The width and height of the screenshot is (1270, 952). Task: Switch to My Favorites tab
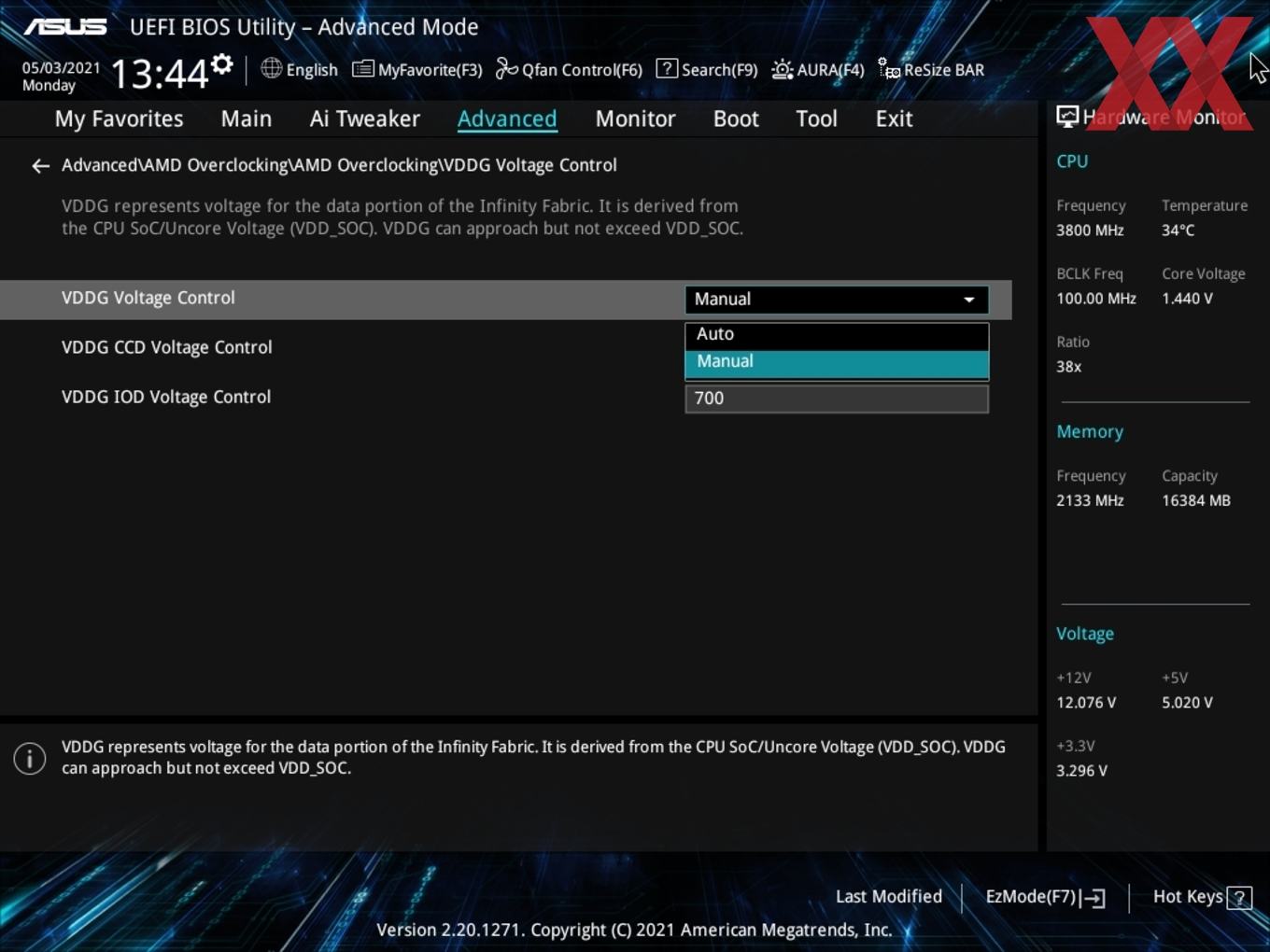click(x=119, y=119)
